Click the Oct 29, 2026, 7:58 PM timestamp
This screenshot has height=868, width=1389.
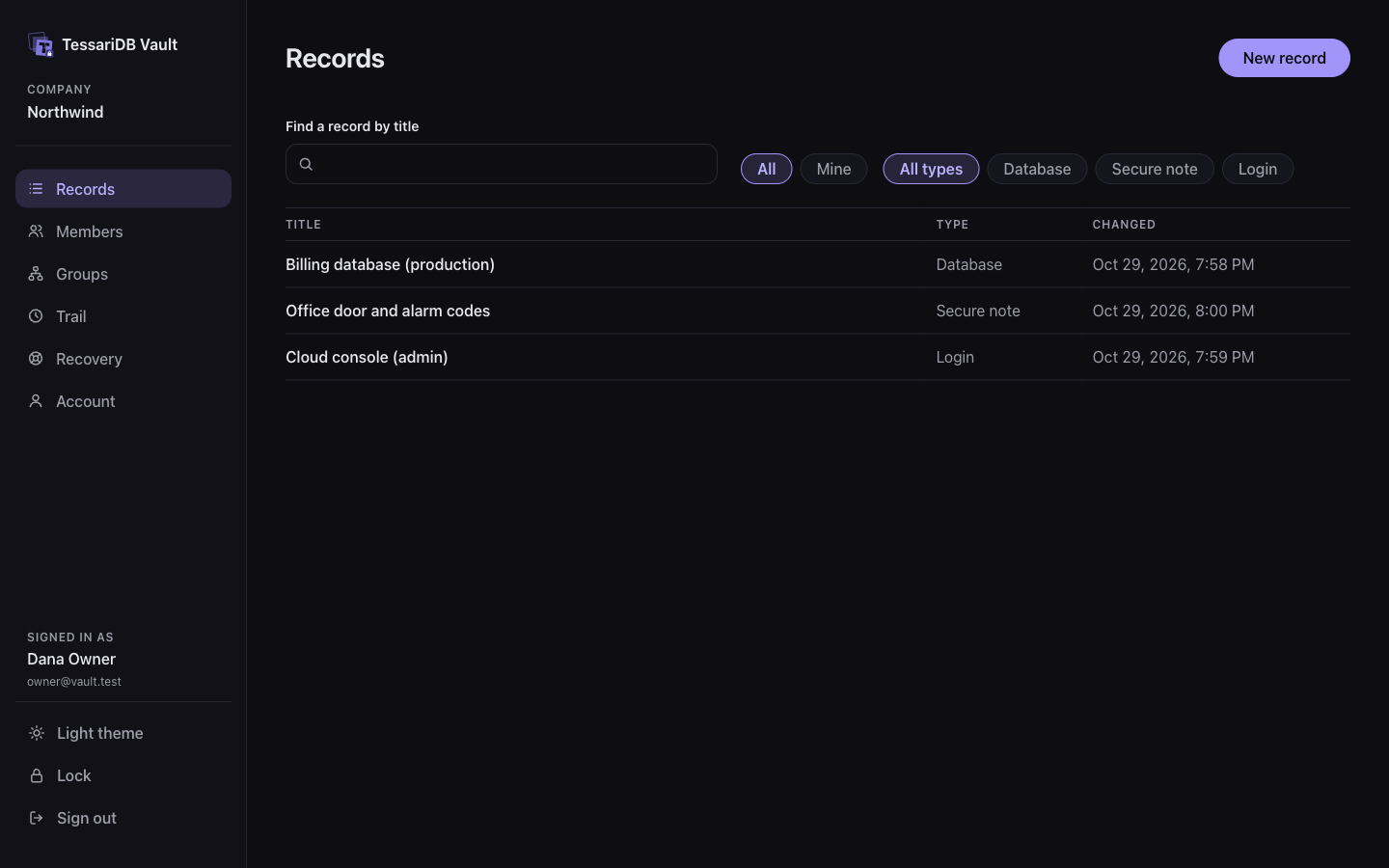click(1173, 264)
